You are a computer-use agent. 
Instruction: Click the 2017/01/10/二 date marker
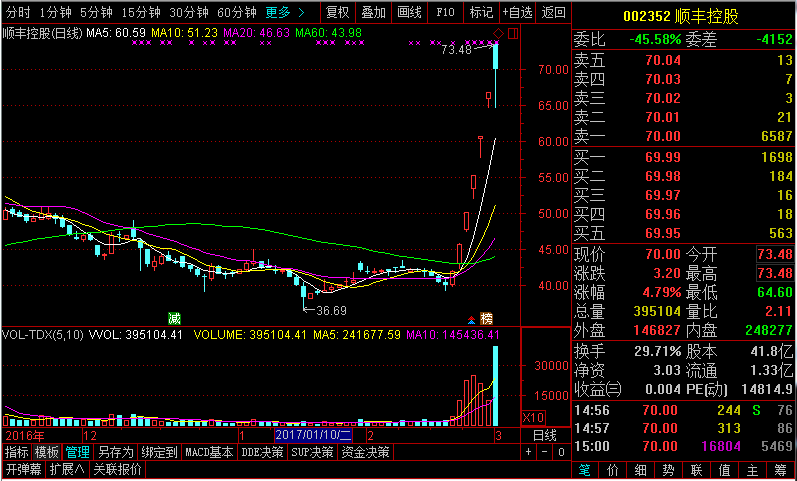313,435
